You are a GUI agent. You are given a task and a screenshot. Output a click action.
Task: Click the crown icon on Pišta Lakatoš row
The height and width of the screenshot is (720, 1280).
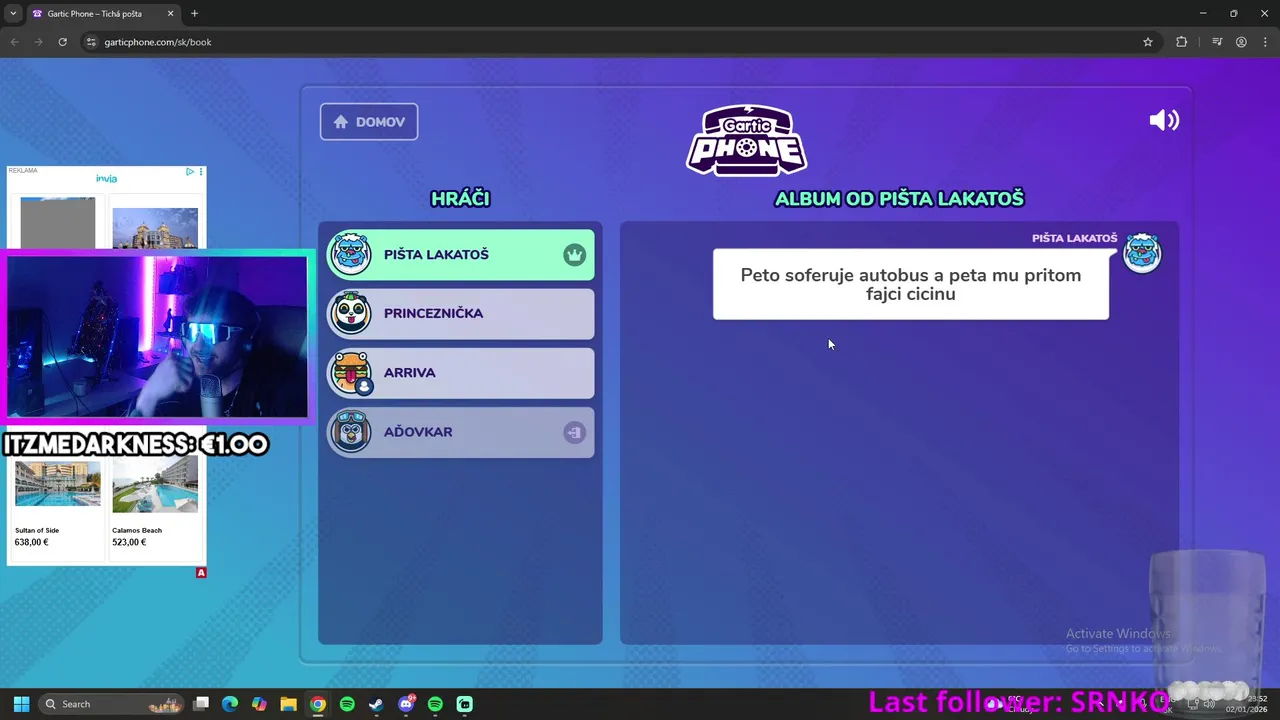tap(574, 255)
